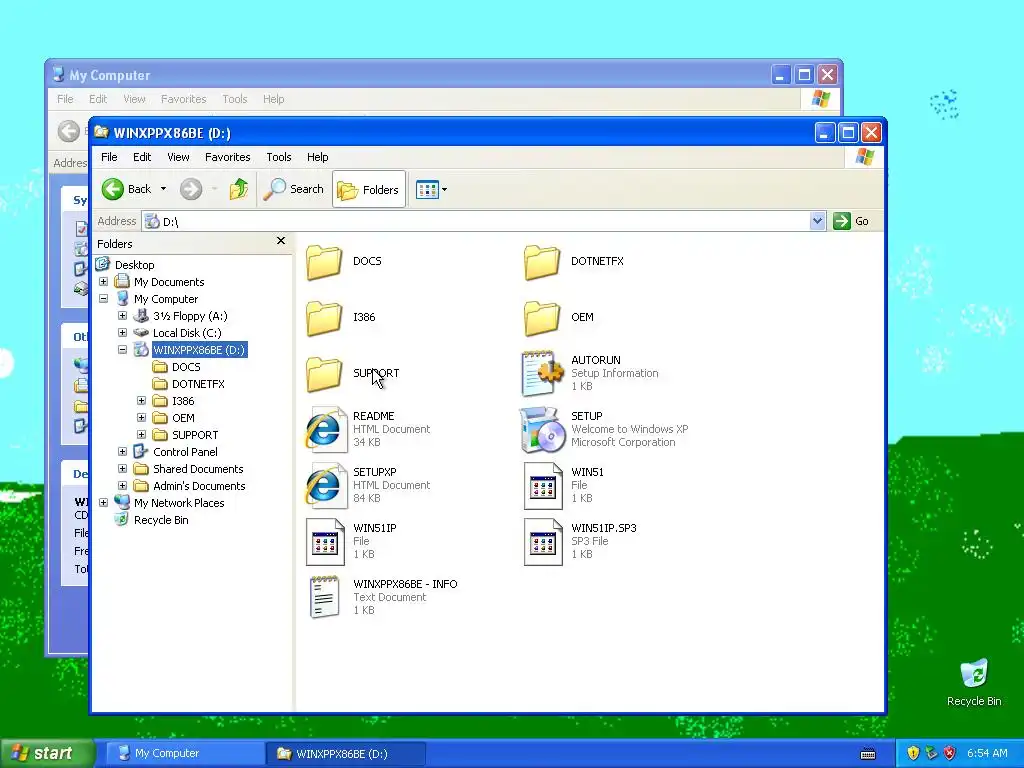This screenshot has width=1024, height=768.
Task: Click the yellow security shield tray icon
Action: (x=913, y=754)
